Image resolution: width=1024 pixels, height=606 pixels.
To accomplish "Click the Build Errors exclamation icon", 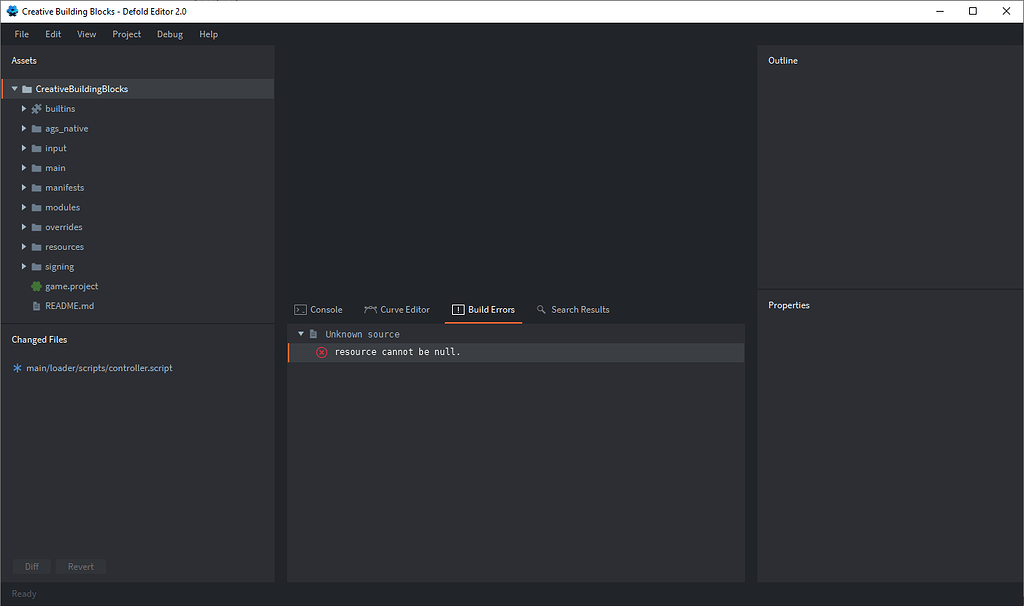I will point(456,309).
